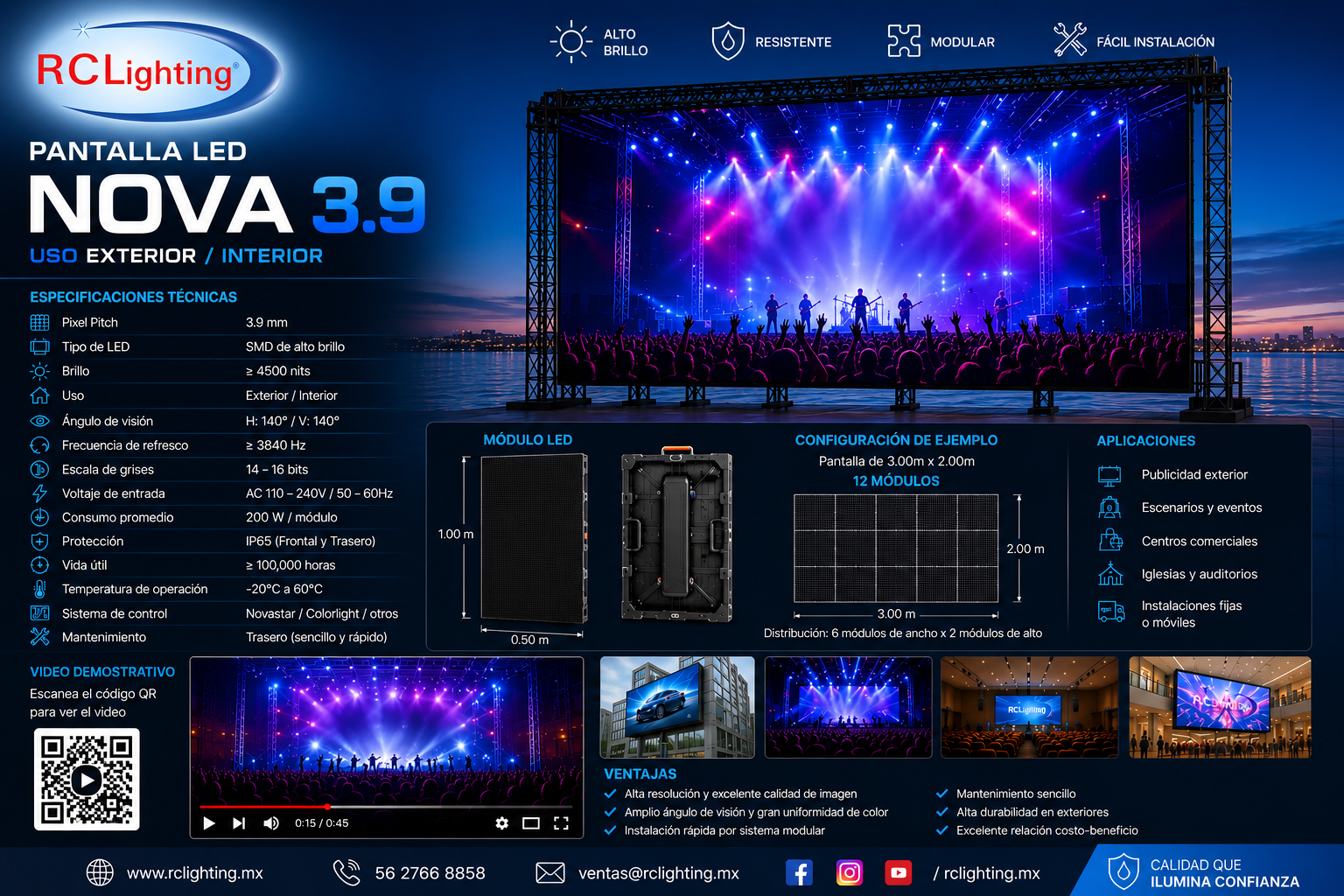Open the YouTube icon in footer

[x=899, y=872]
